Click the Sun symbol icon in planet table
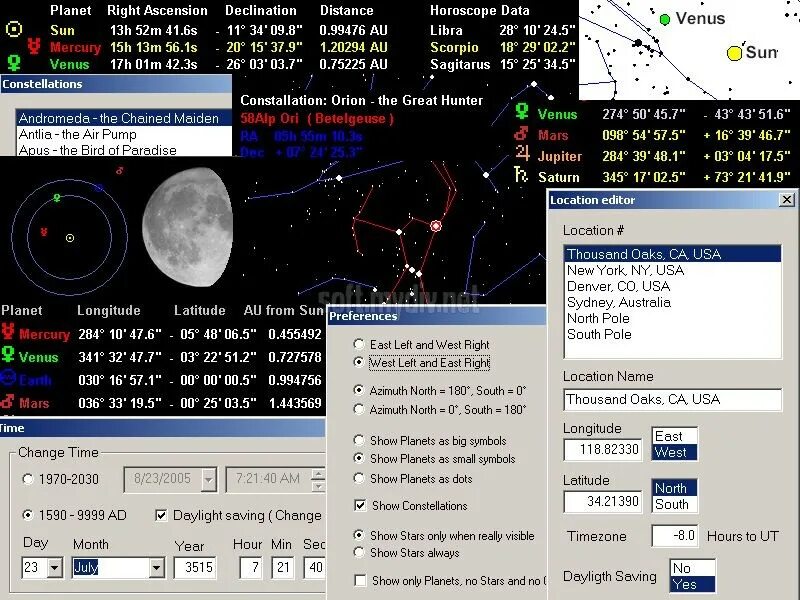Viewport: 800px width, 600px height. coord(14,29)
